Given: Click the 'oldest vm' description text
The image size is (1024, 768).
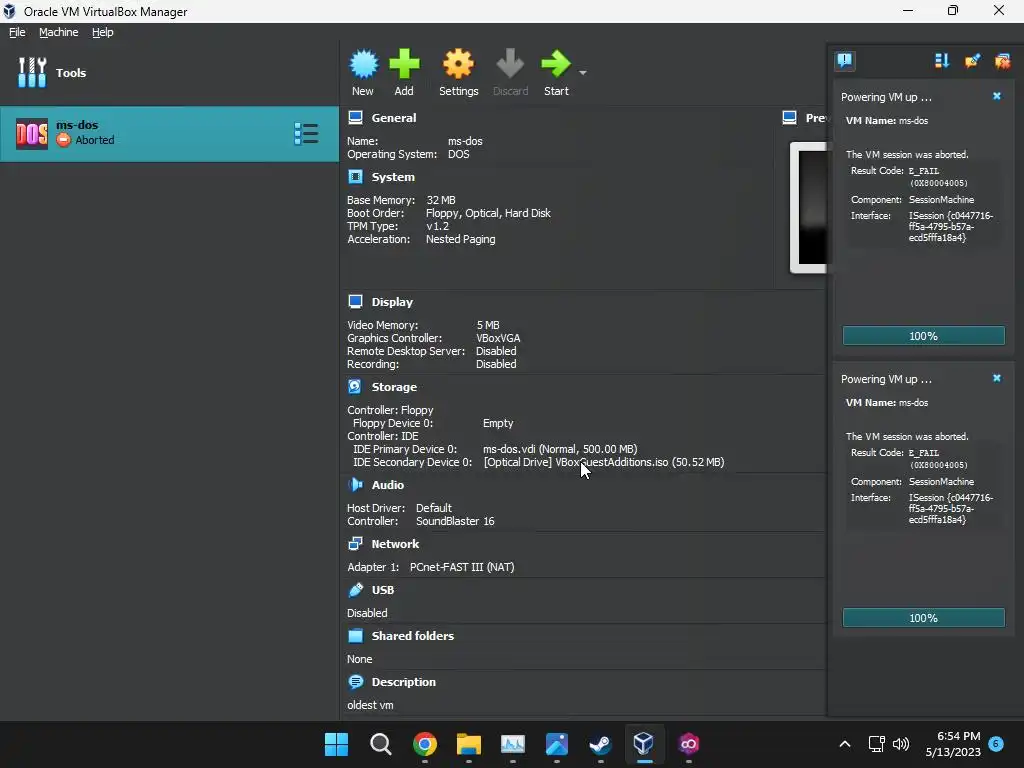Looking at the screenshot, I should tap(370, 705).
